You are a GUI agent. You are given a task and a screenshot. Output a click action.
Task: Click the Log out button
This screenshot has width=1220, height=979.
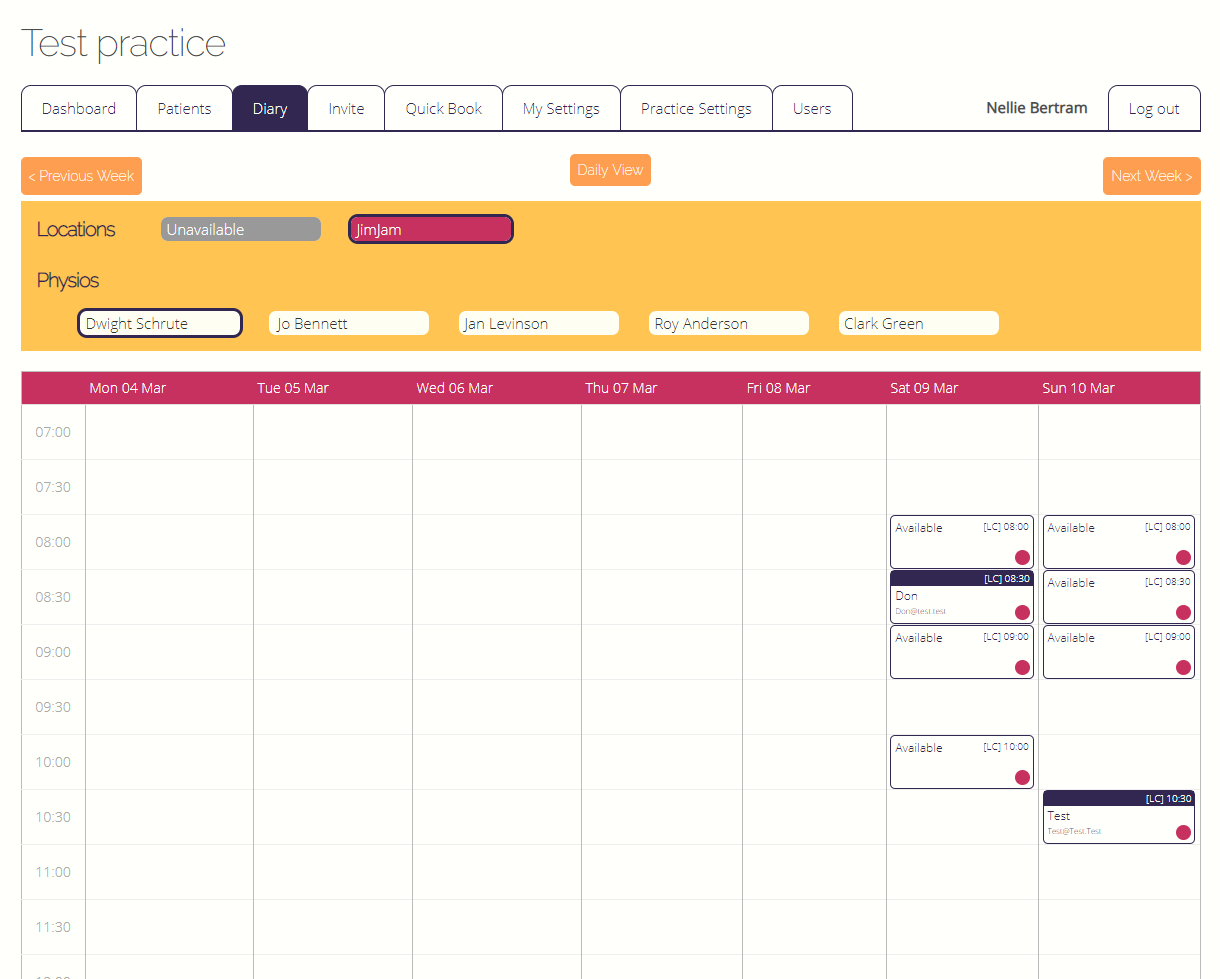[x=1154, y=108]
